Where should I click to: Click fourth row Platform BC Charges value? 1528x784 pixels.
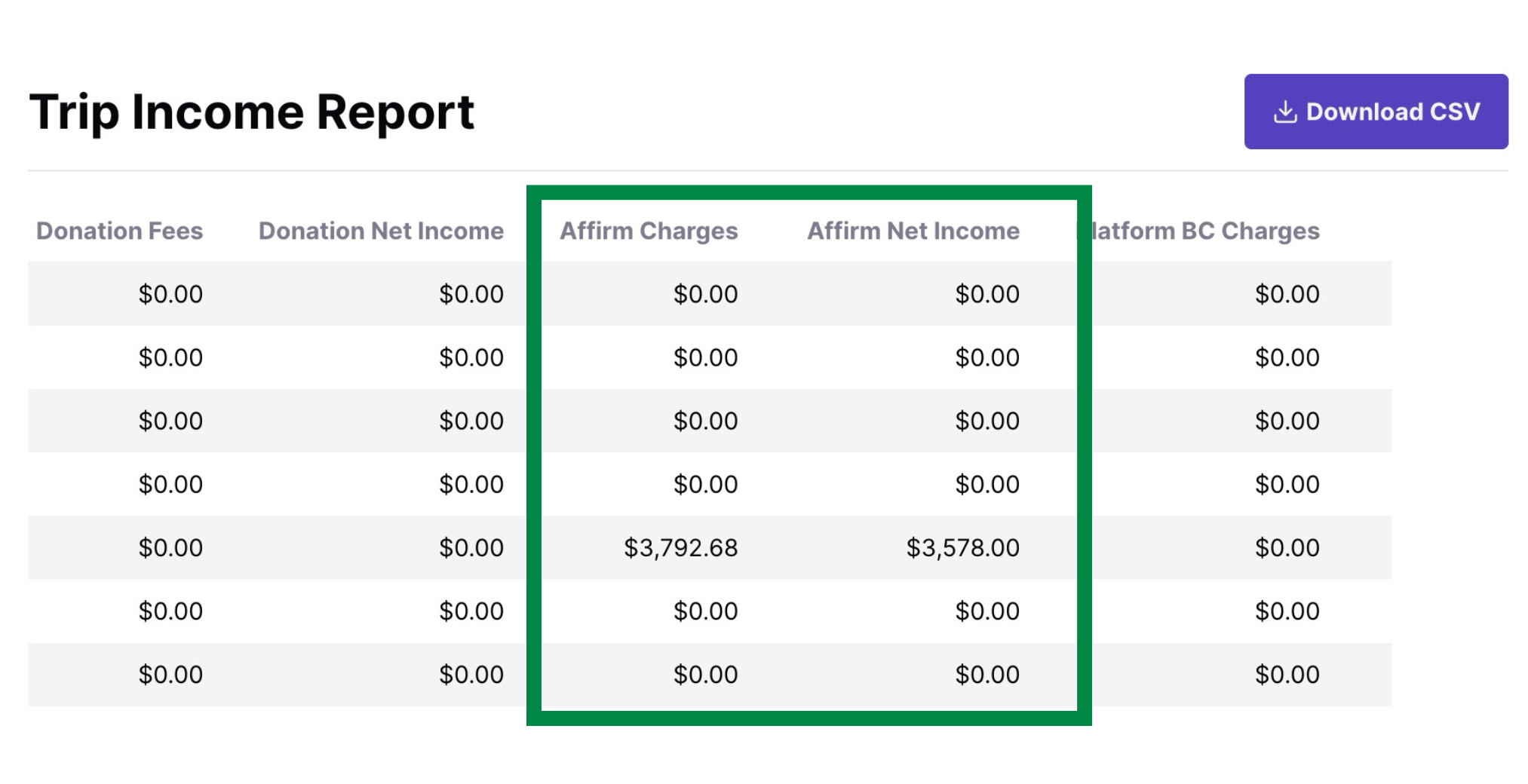pos(1287,484)
